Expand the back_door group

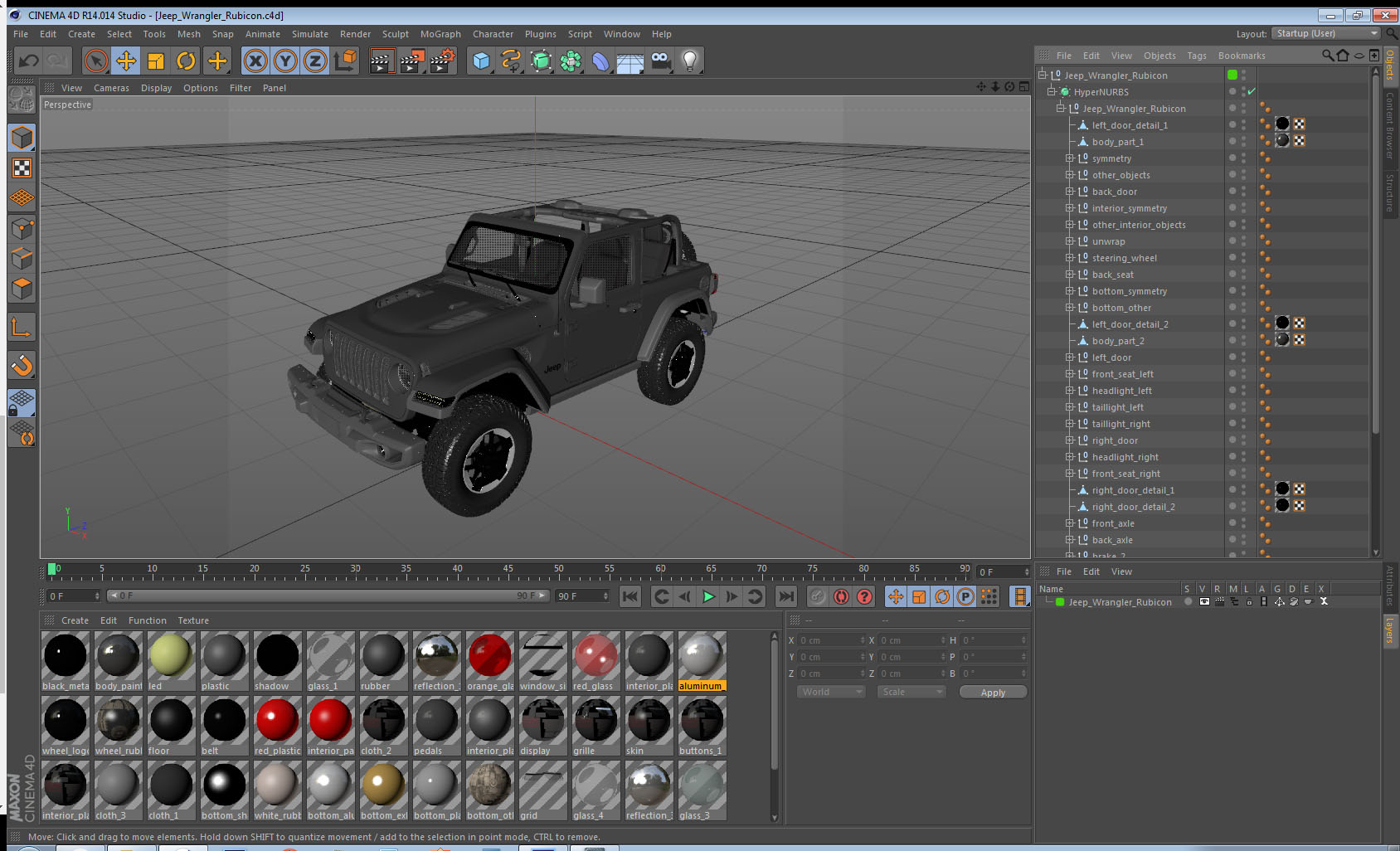point(1070,192)
